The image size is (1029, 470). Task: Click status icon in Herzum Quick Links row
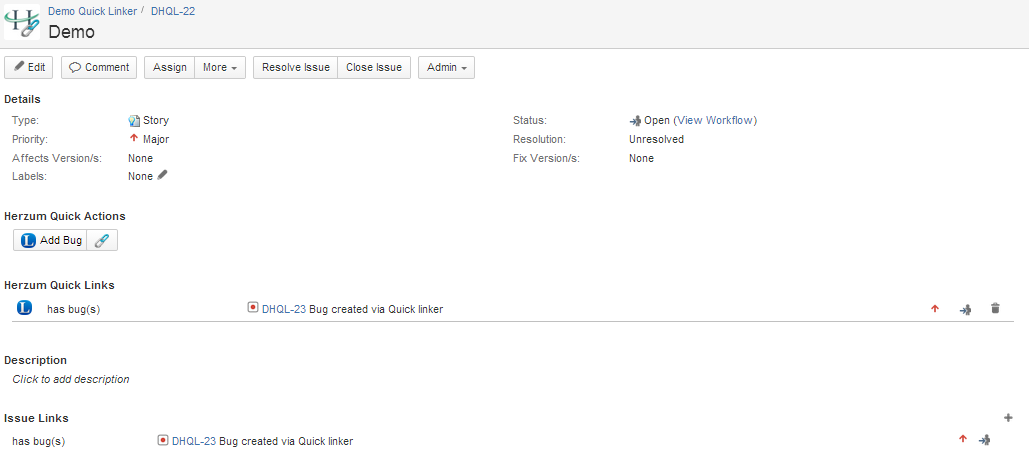tap(965, 309)
